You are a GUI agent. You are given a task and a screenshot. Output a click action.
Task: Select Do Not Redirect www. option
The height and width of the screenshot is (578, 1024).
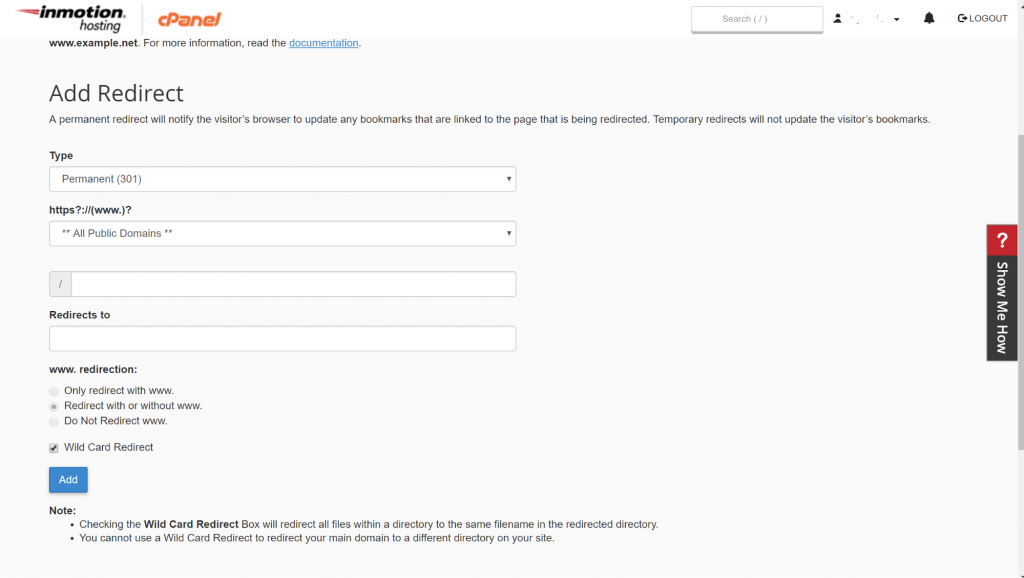click(x=54, y=421)
